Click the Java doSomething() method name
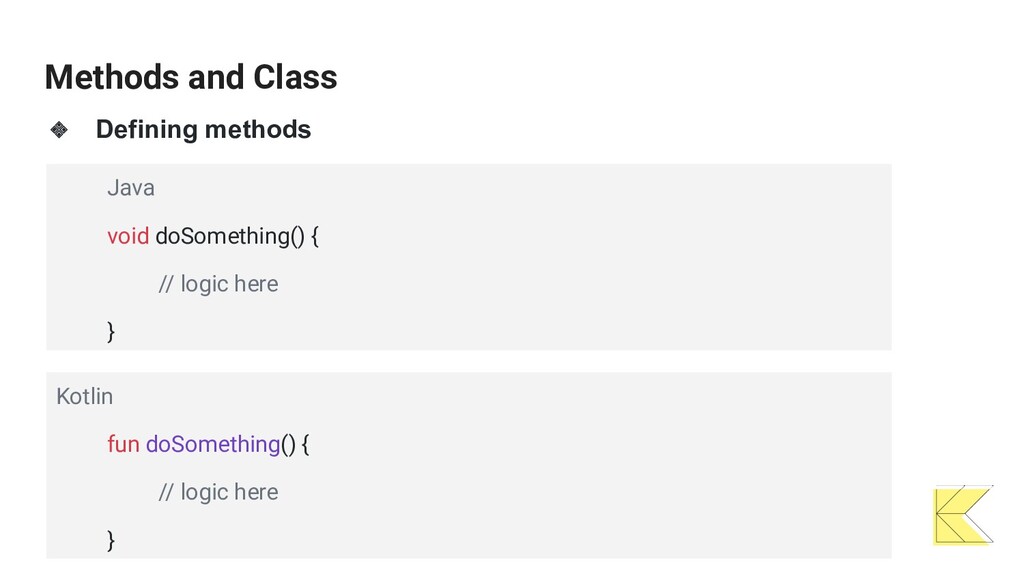 pos(230,236)
